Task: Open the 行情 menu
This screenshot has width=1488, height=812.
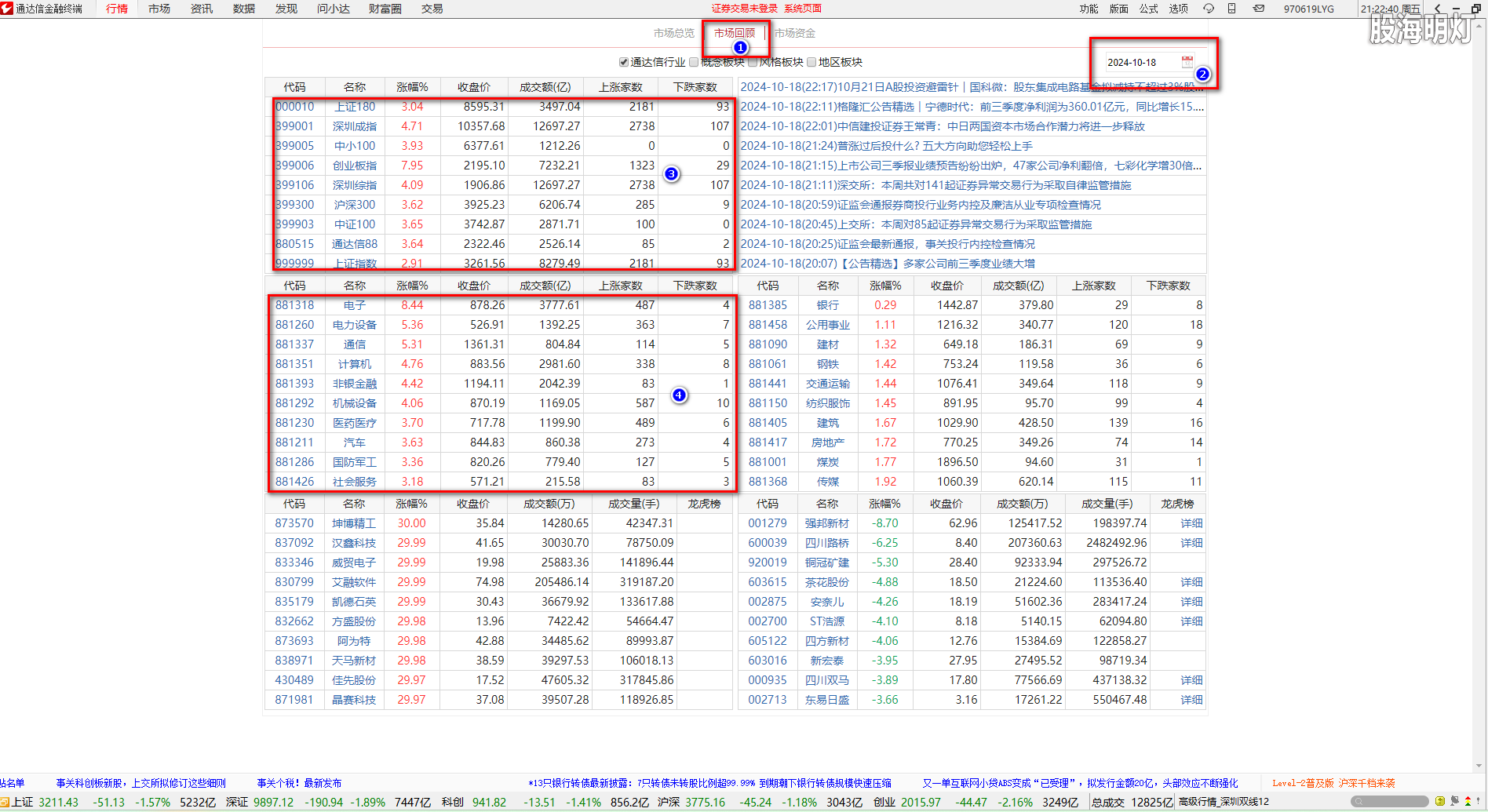Action: 117,9
